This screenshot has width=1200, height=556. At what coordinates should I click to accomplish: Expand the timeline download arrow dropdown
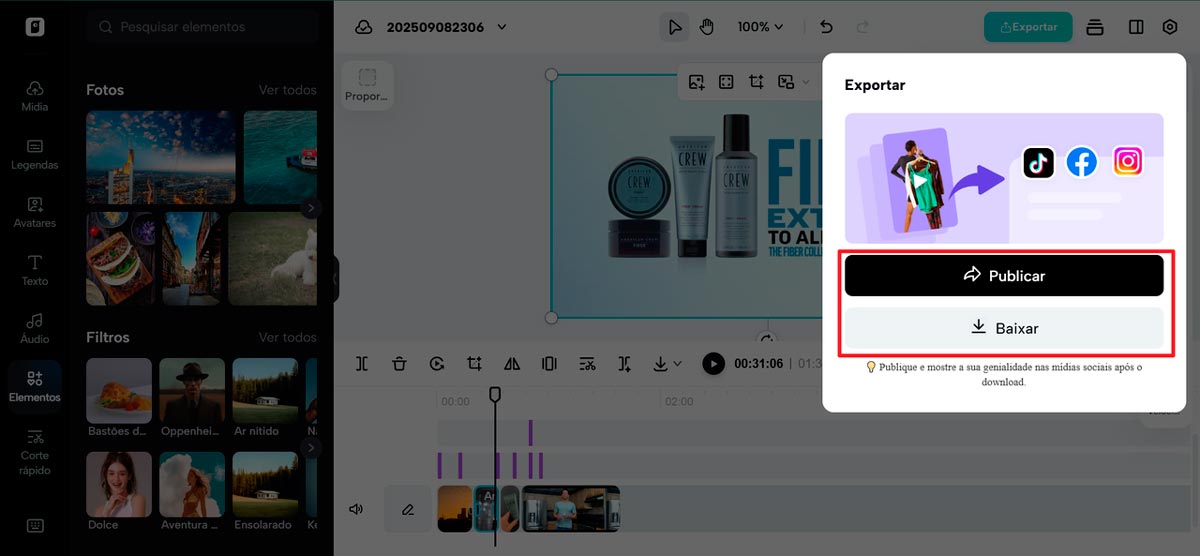pos(667,364)
